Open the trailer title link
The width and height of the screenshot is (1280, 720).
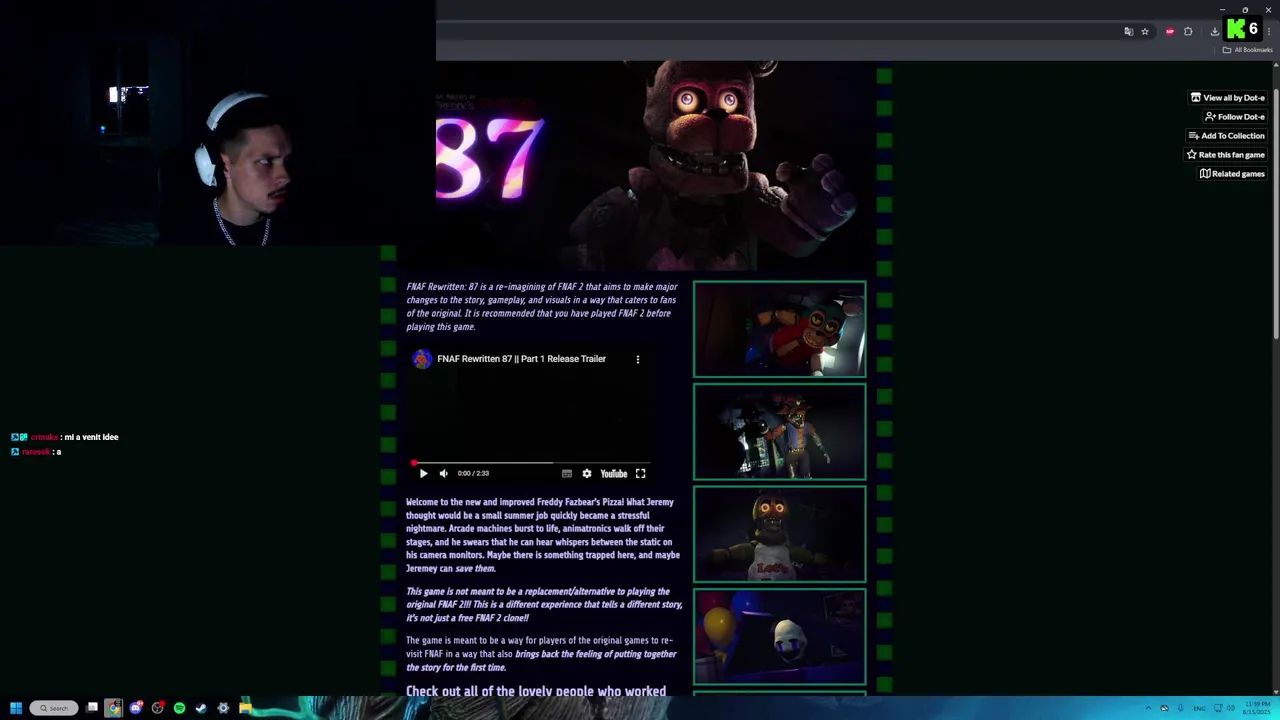[521, 359]
